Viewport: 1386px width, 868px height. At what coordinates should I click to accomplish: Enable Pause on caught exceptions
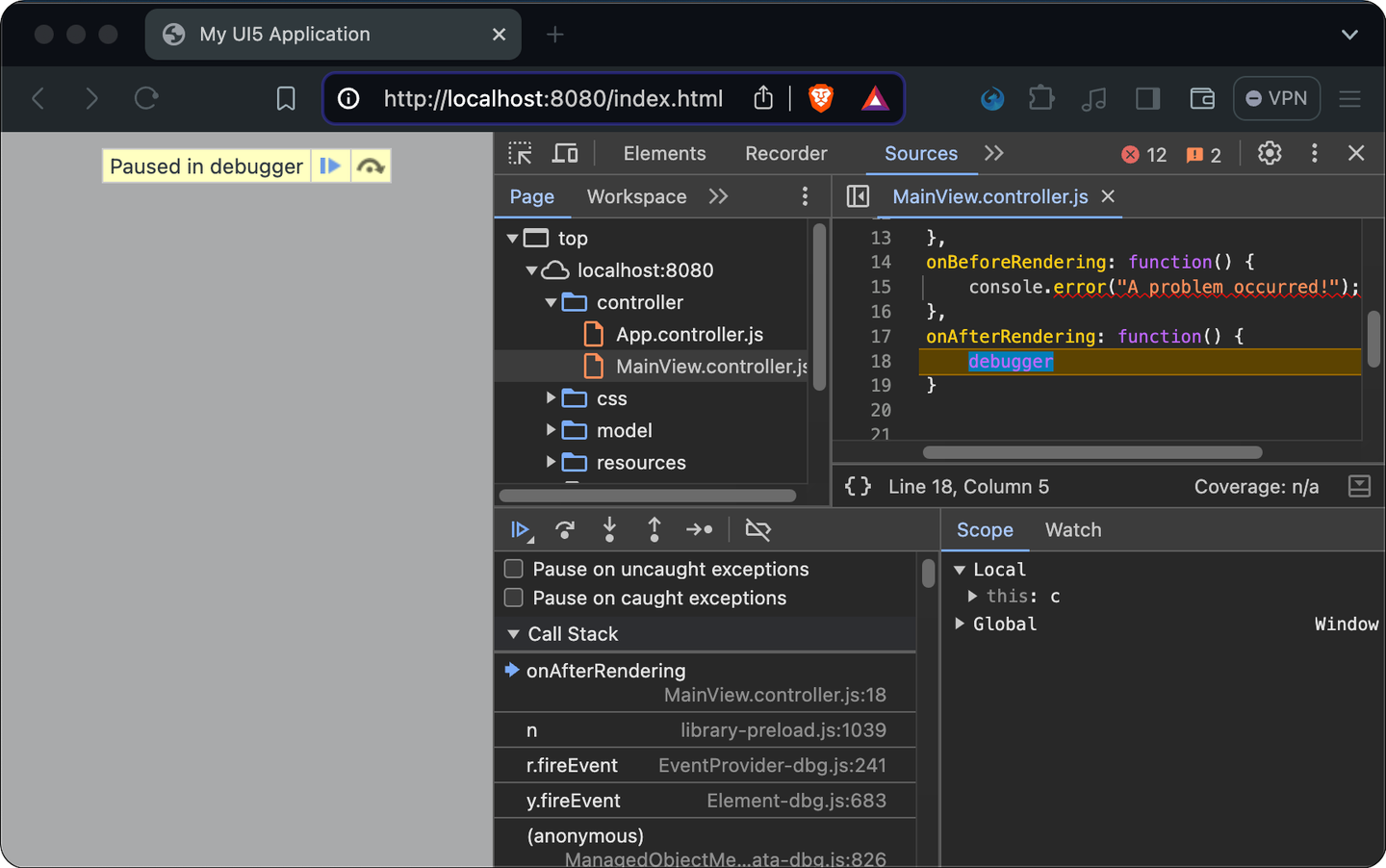pos(514,598)
